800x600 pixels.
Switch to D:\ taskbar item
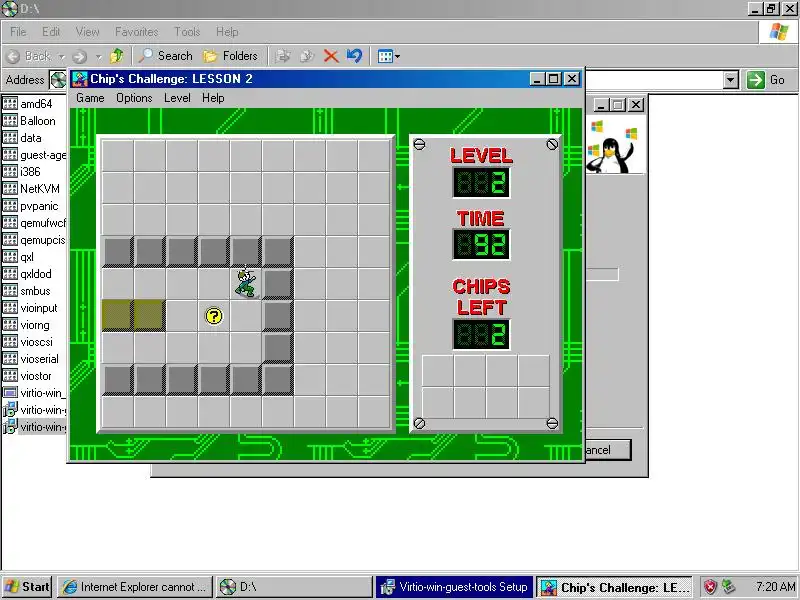pyautogui.click(x=294, y=587)
